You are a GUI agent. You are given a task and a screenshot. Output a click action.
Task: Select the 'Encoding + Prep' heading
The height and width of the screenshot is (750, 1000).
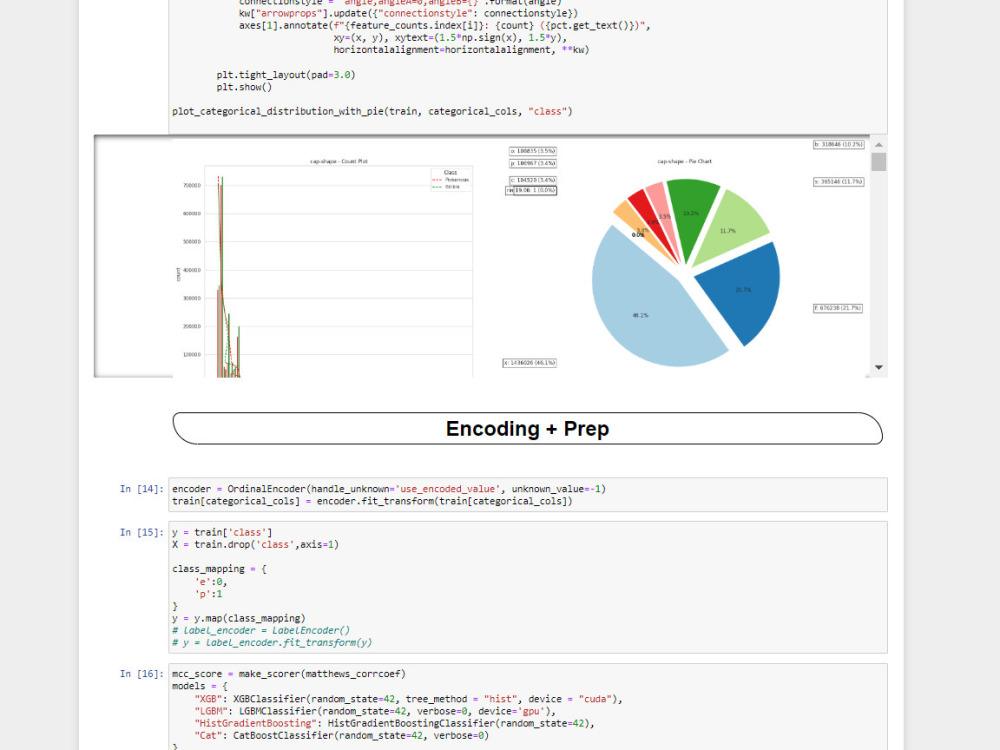point(527,429)
